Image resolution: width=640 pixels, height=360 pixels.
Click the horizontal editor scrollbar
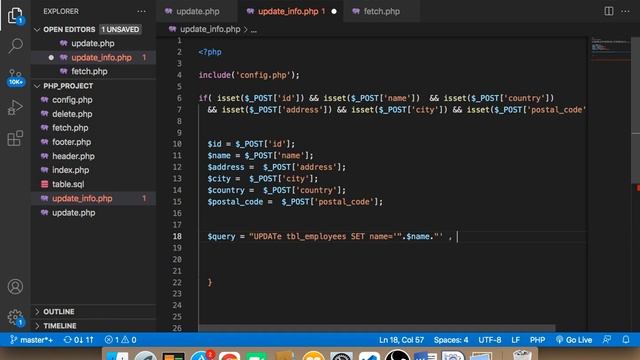click(x=377, y=328)
